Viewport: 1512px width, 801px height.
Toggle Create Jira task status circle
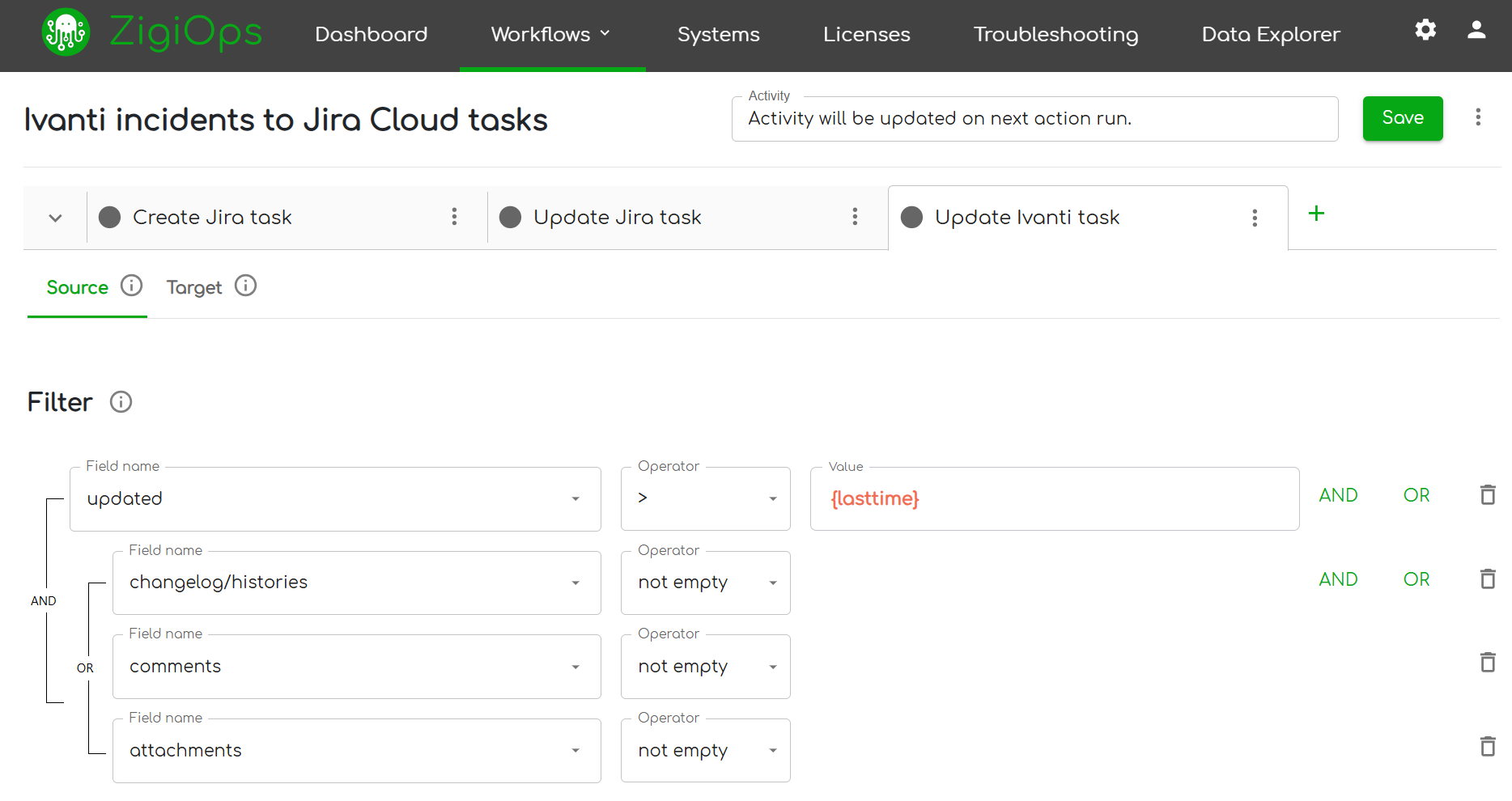pos(110,218)
